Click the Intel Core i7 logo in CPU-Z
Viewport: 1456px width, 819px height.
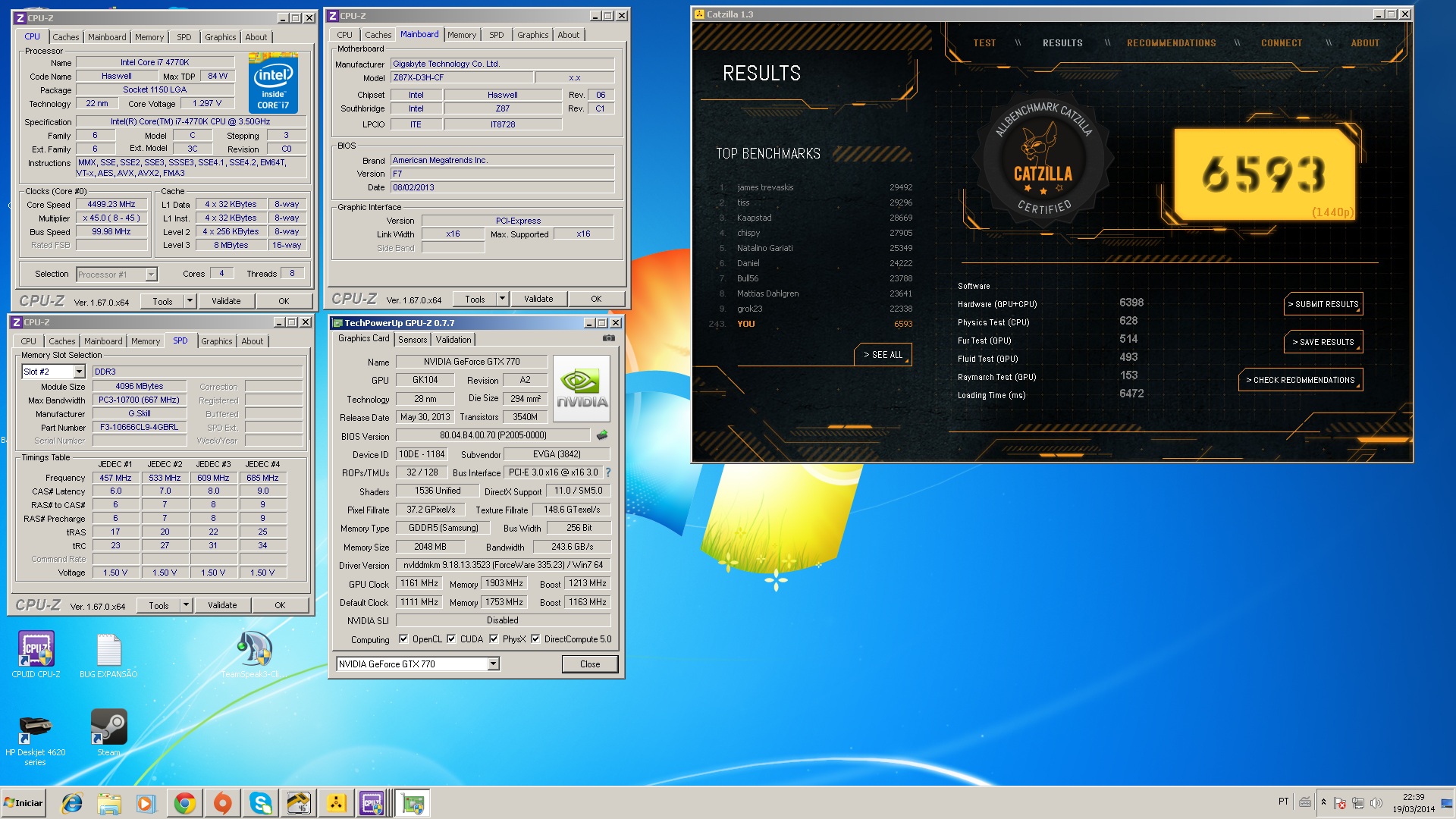tap(273, 83)
